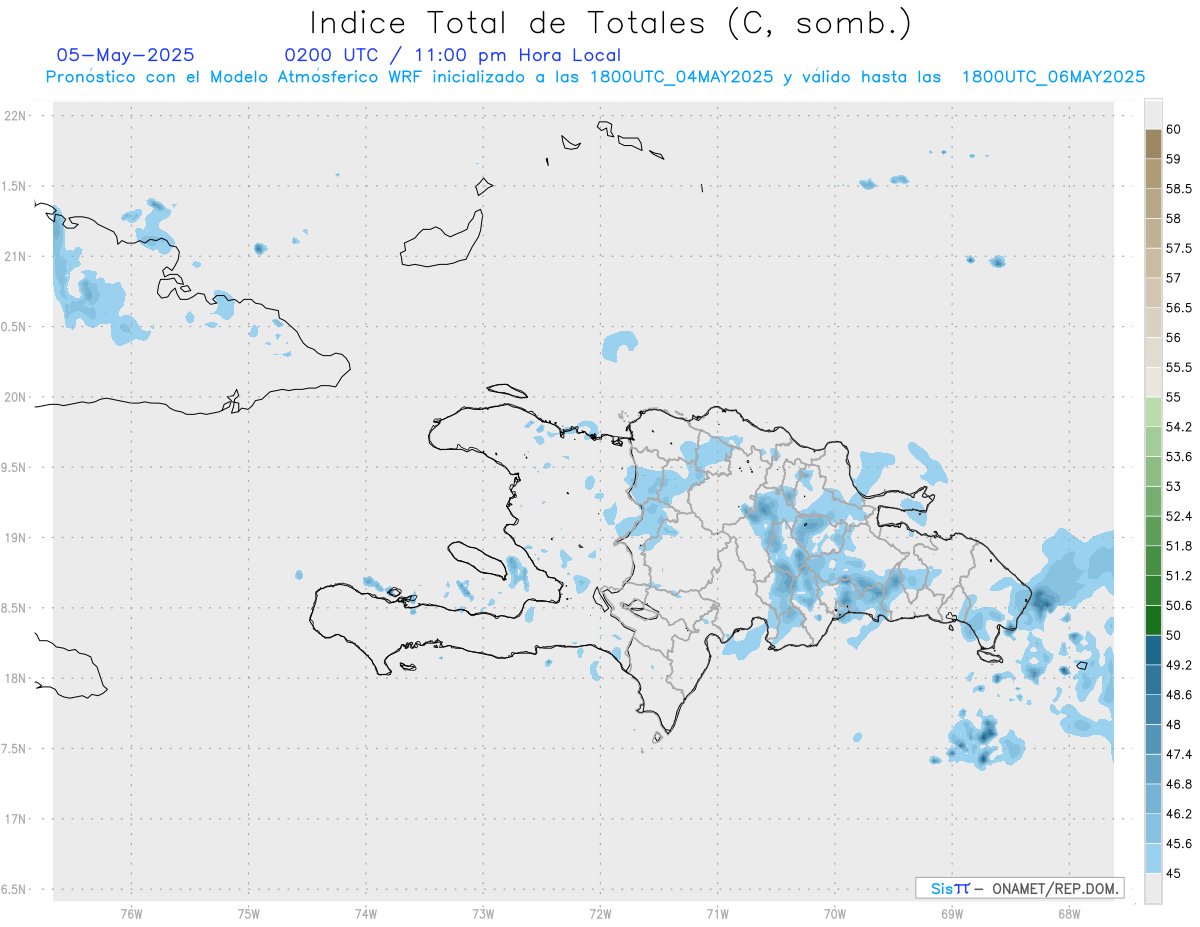Image resolution: width=1200 pixels, height=927 pixels.
Task: Click the colorbar value '45'
Action: point(1174,873)
